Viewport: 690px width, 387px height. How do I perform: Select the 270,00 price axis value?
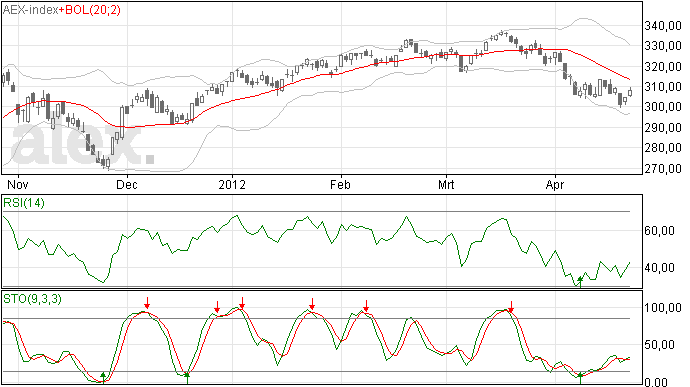click(663, 169)
